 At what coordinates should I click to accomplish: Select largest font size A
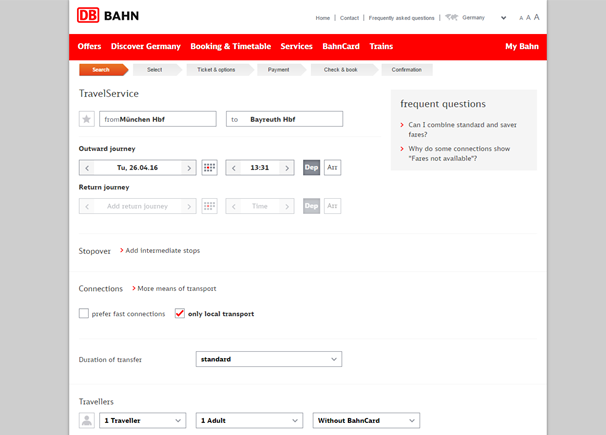(x=537, y=17)
